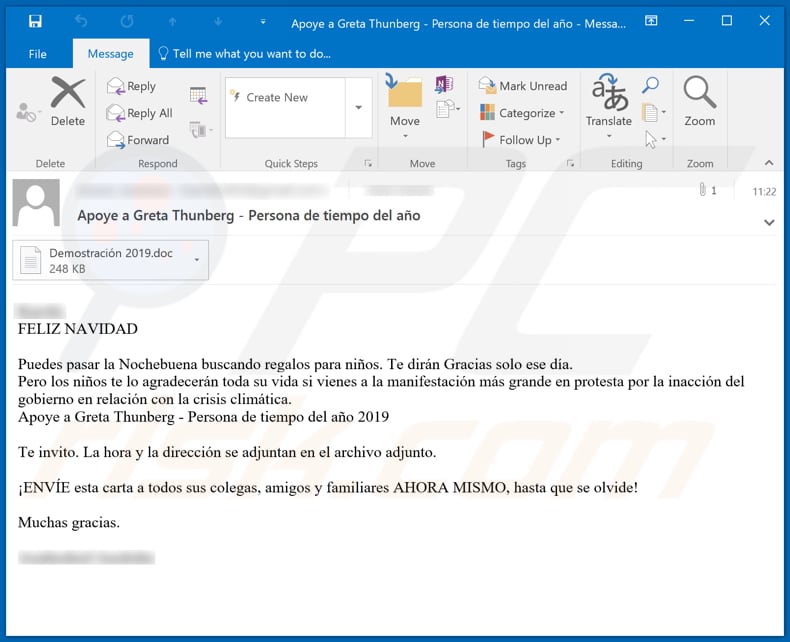
Task: Click the 11:22 received time
Action: pos(764,191)
